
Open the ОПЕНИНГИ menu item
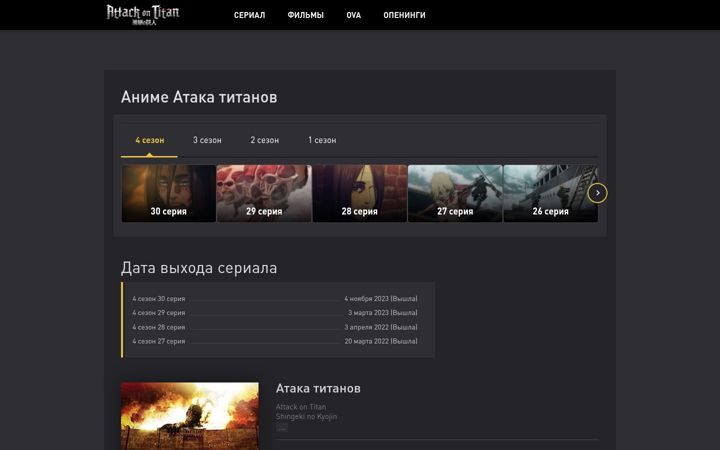coord(405,15)
